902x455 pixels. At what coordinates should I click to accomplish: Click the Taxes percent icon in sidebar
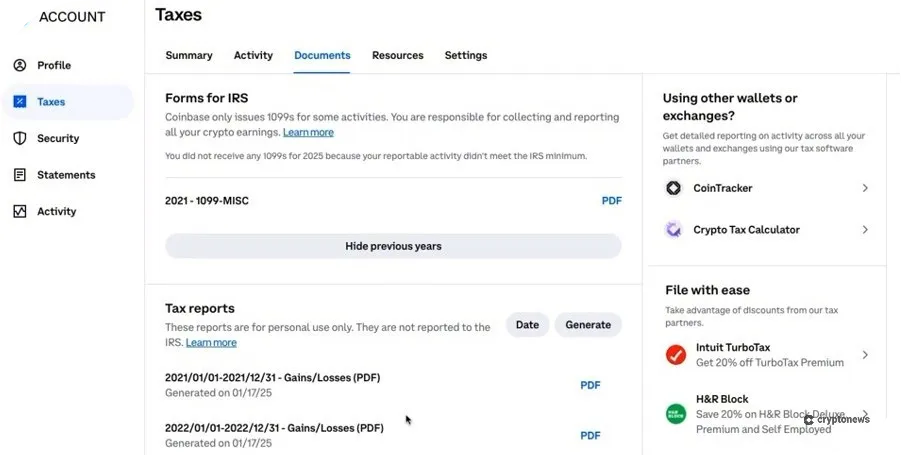tap(20, 102)
